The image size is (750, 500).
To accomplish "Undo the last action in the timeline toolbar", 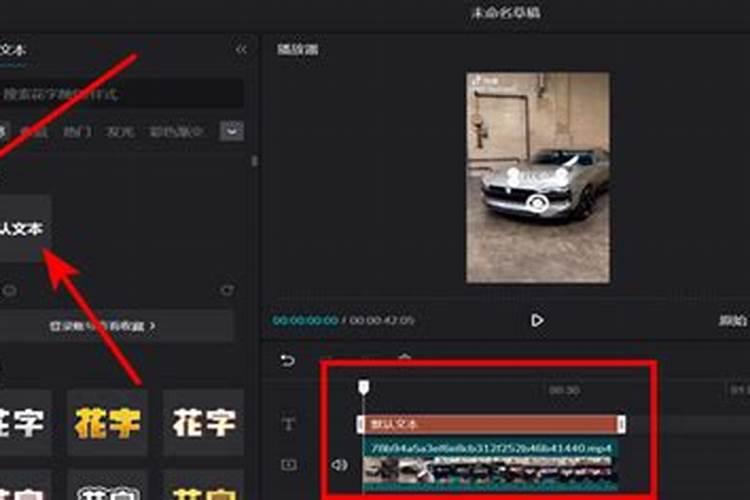I will 287,360.
